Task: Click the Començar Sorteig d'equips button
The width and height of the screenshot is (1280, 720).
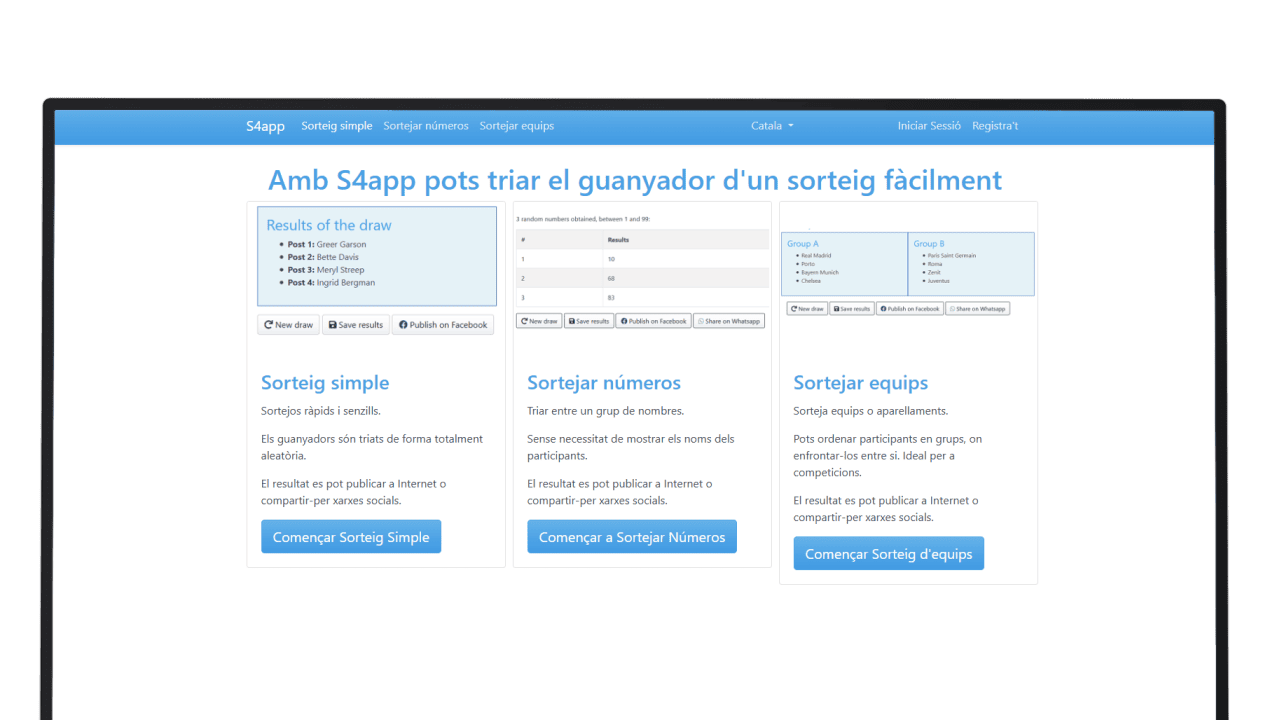Action: point(888,554)
